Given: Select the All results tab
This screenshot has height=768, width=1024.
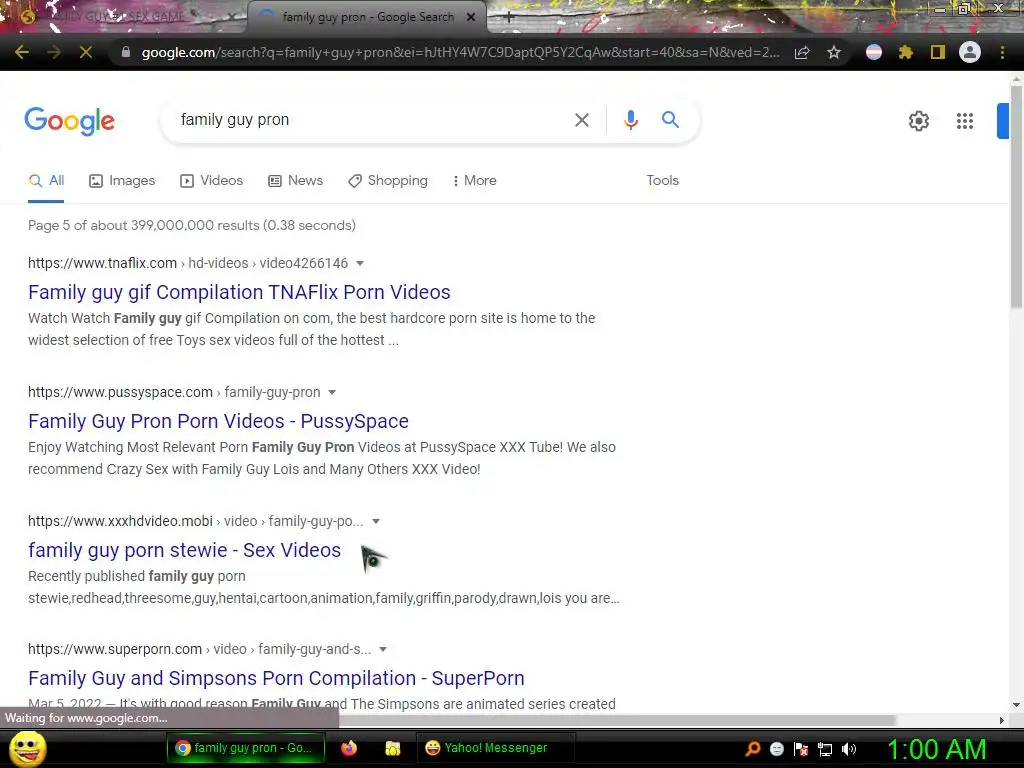Looking at the screenshot, I should 46,181.
